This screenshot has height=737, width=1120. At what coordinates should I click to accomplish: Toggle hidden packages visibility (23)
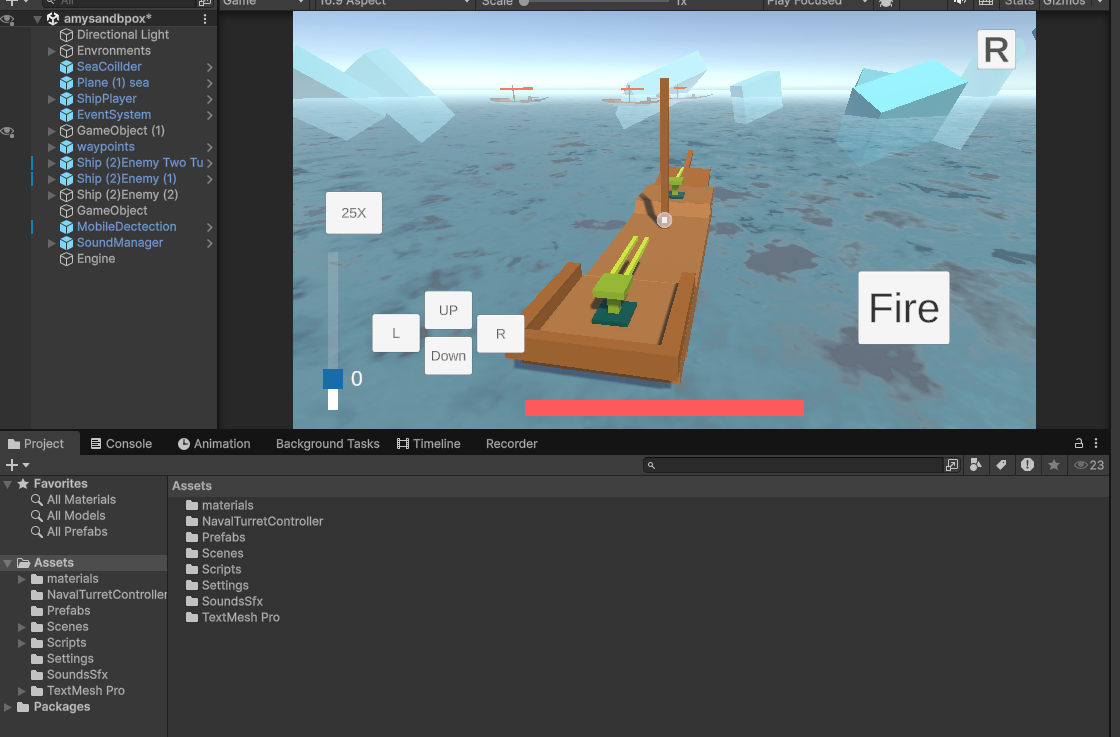[x=1089, y=465]
